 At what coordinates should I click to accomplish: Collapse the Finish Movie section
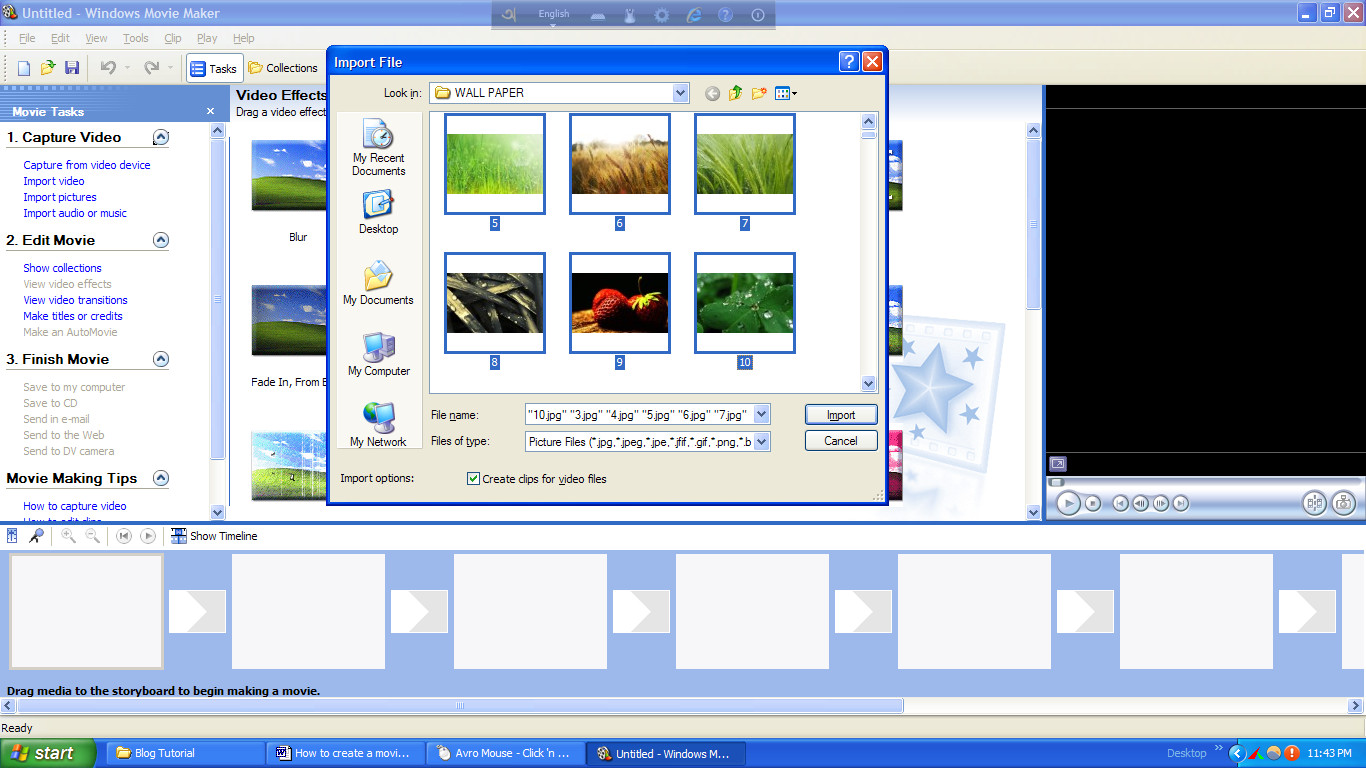[x=161, y=359]
